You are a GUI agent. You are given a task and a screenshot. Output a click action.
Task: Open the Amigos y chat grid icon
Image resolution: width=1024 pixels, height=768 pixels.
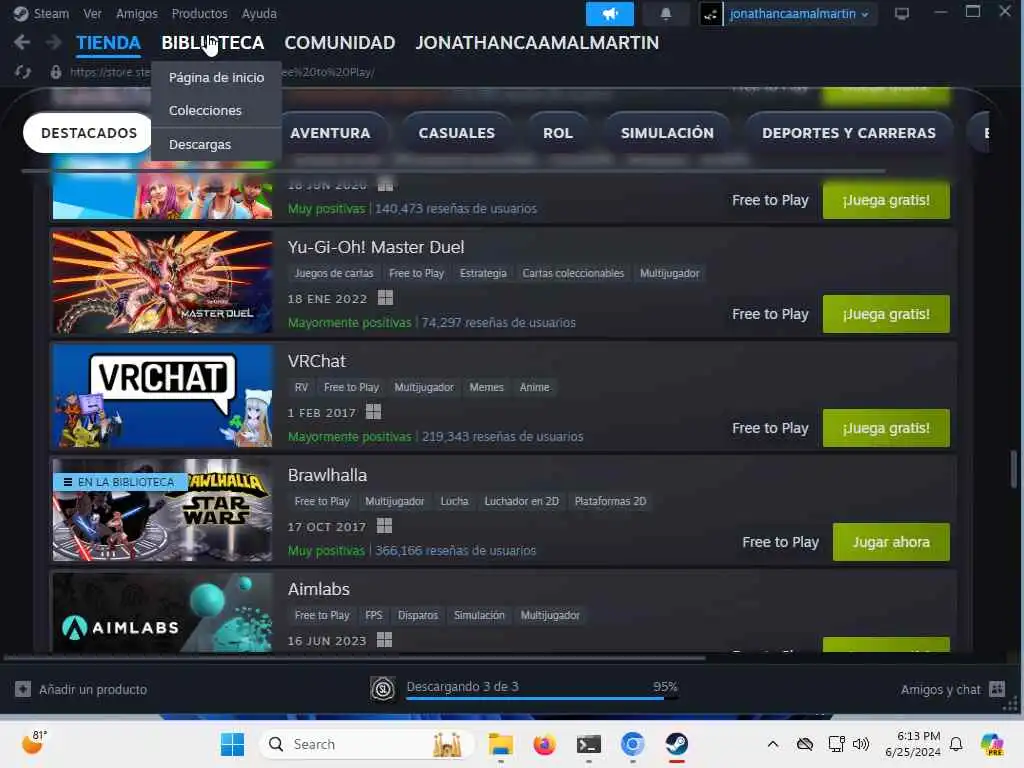pos(997,689)
